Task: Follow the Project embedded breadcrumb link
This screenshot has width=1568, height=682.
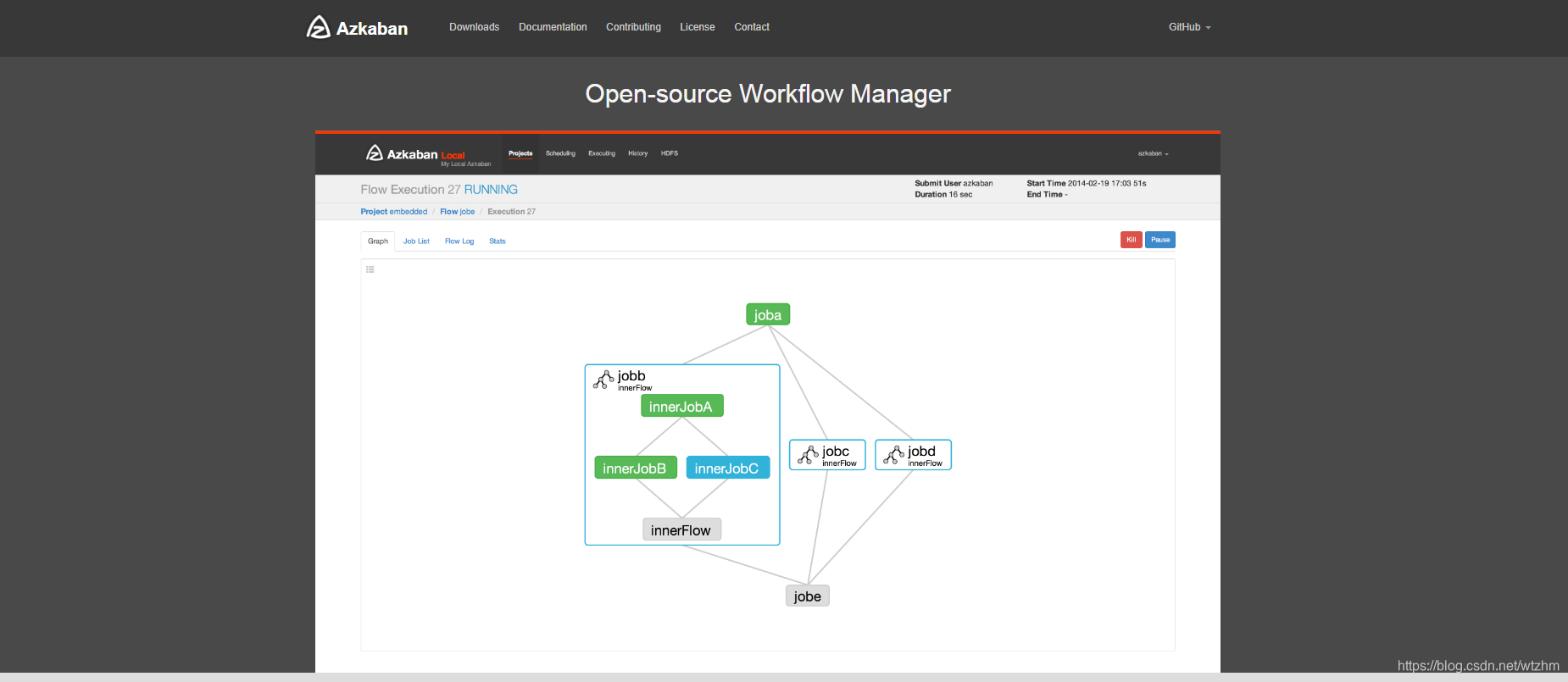Action: 394,212
